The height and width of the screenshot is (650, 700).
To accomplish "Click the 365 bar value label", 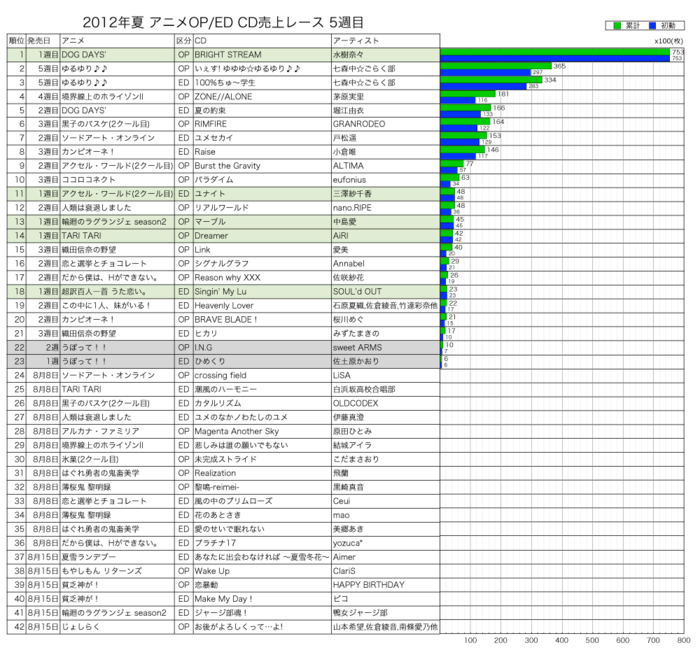I will 559,66.
